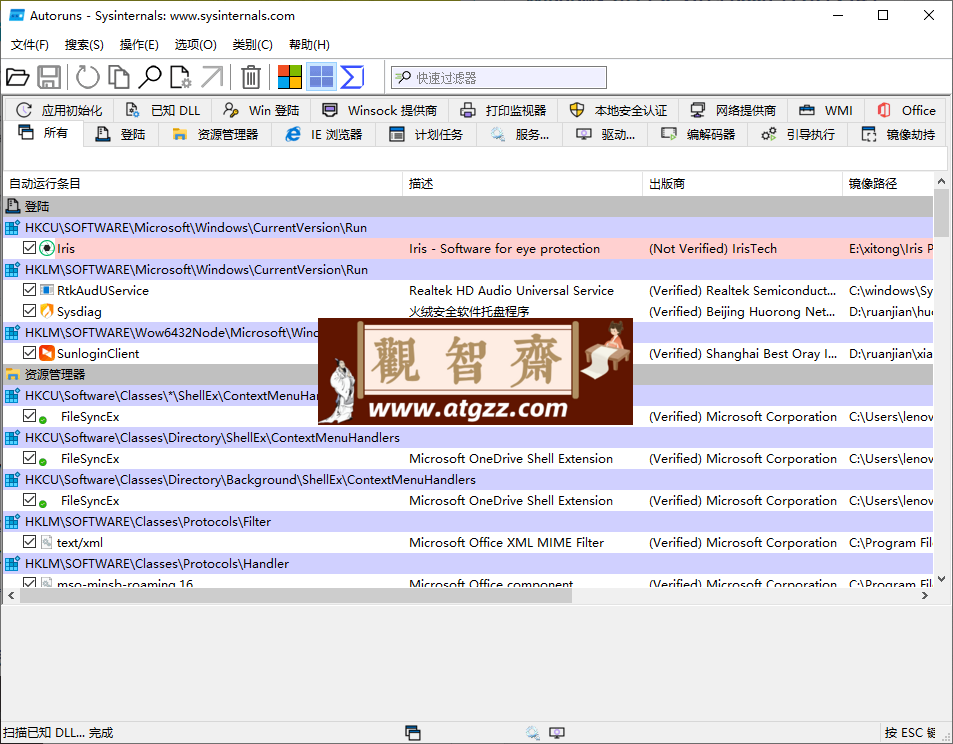Switch to the 镜像劫持 tab
Screen dimensions: 953x744
(898, 134)
